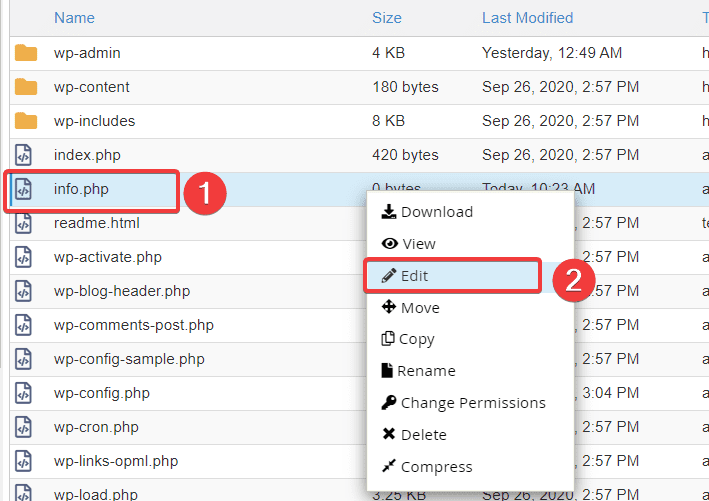Sort files by the Name column header

[74, 18]
